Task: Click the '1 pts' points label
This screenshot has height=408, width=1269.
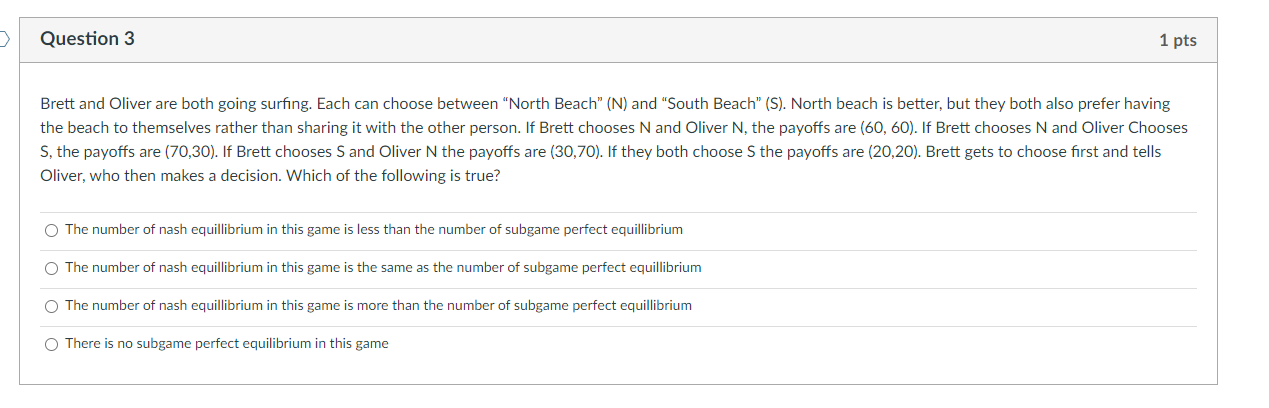Action: (1178, 40)
